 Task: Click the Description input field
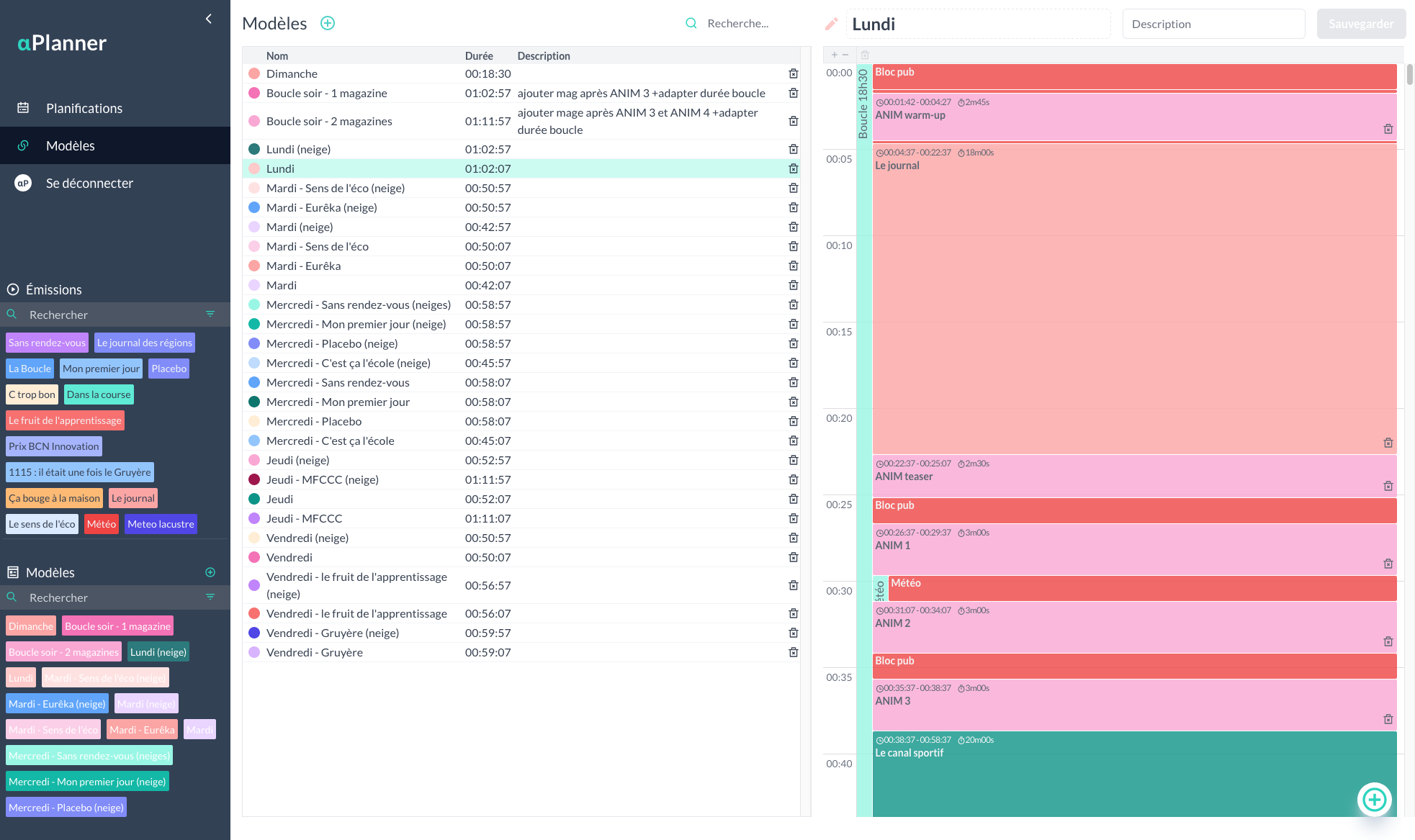pos(1213,24)
